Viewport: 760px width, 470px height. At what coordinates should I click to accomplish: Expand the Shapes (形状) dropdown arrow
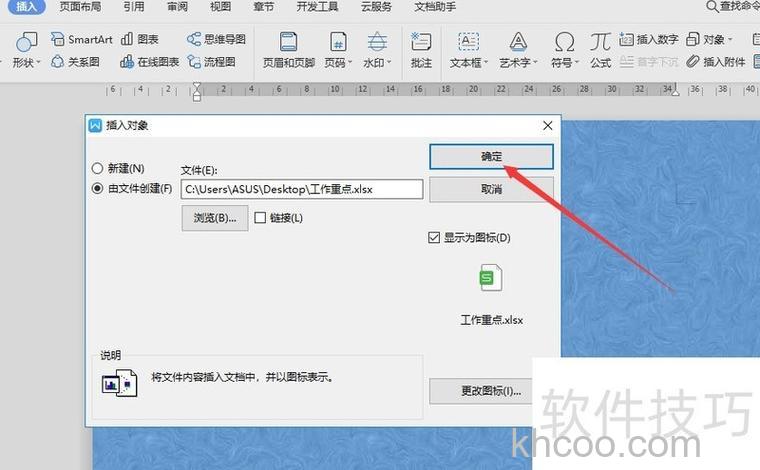(38, 63)
